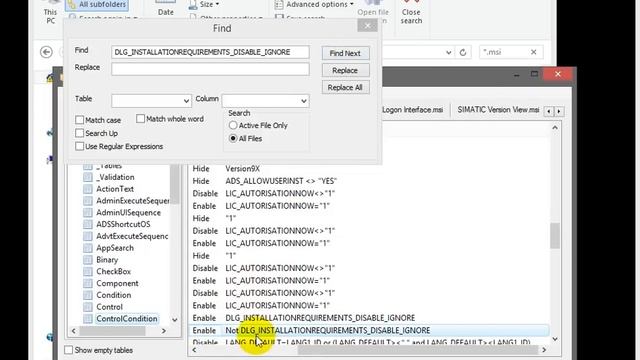Select ActionText table in list
Image resolution: width=640 pixels, height=360 pixels.
pos(115,189)
